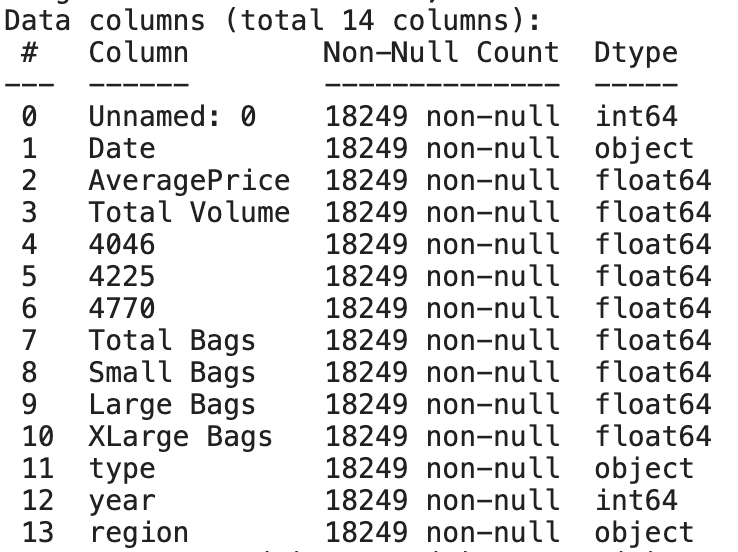
Task: Click the 'Large Bags' column name
Action: [x=171, y=405]
